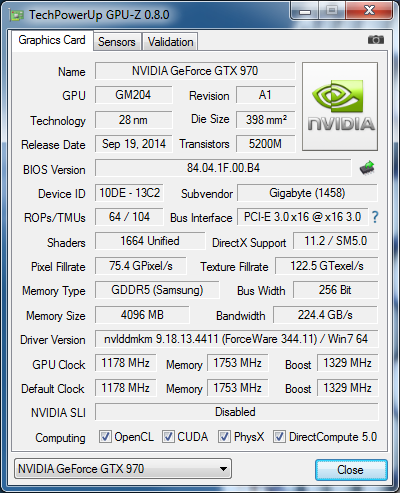The image size is (400, 493).
Task: Click the Bus Width field 256 Bit
Action: [x=336, y=290]
